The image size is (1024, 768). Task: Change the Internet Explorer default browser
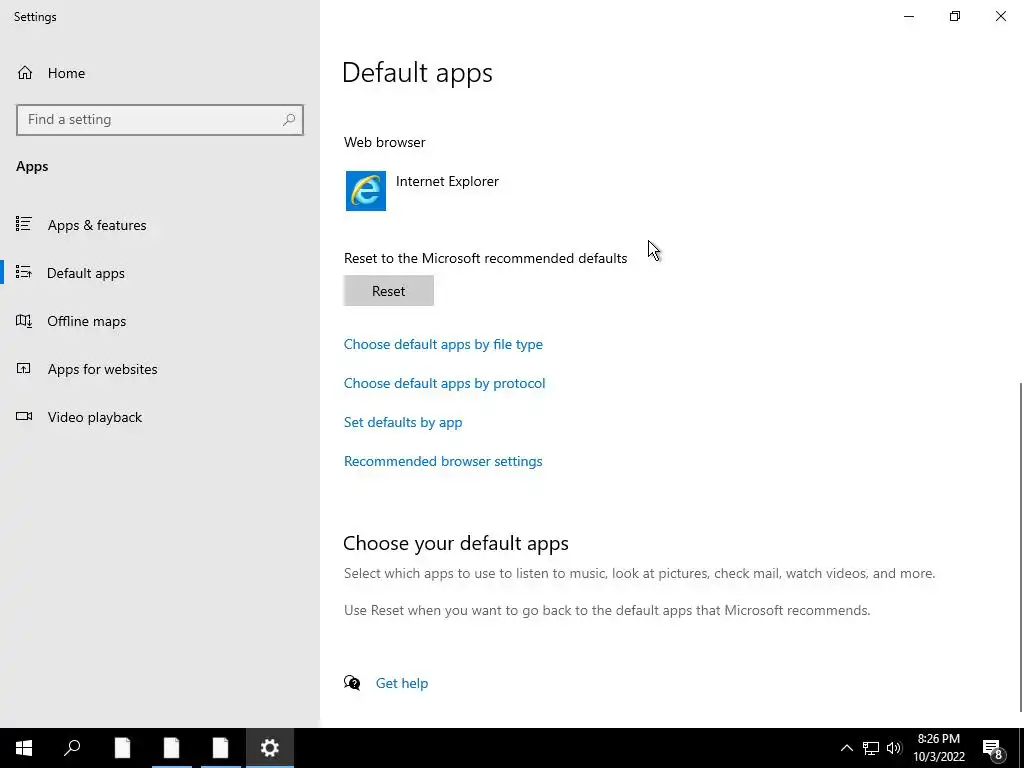pos(447,182)
